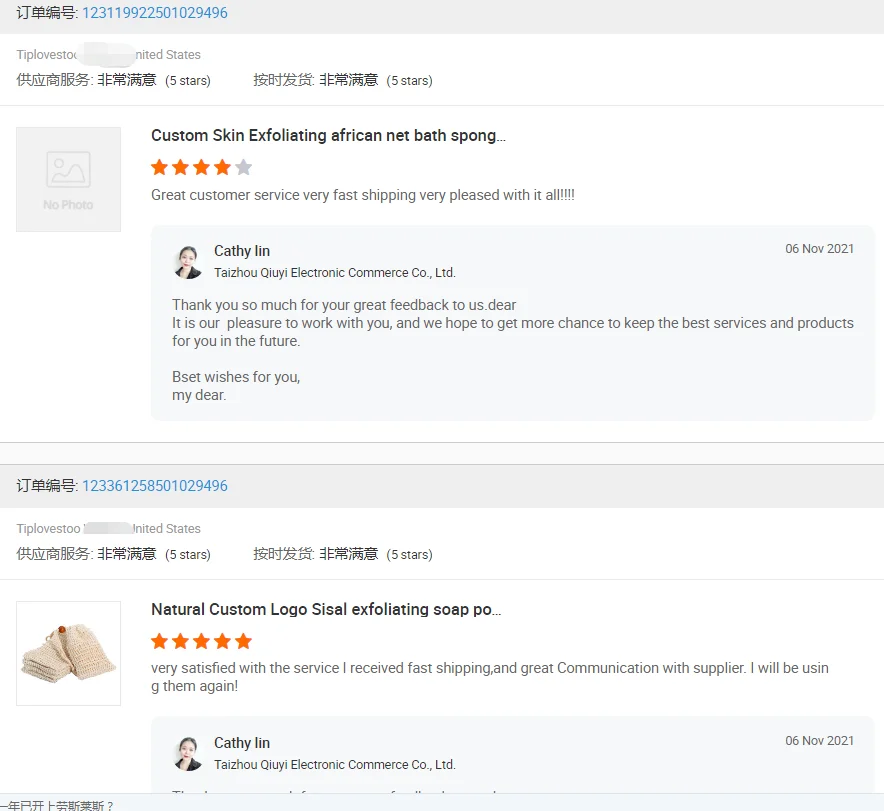Click the fifth orange star on the sisal soap review
The height and width of the screenshot is (811, 884).
point(243,642)
